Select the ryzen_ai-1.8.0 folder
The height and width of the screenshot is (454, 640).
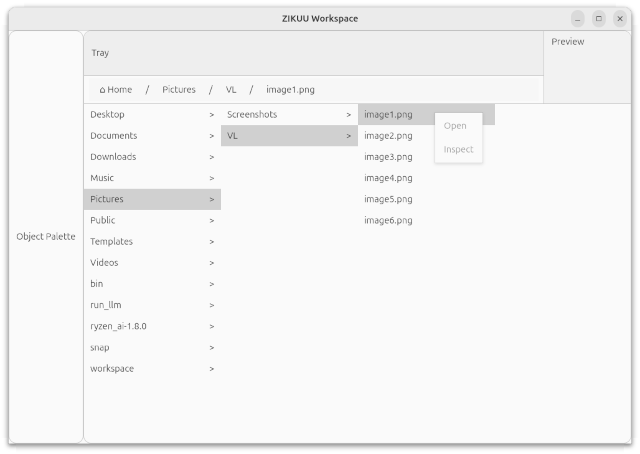[x=152, y=326]
